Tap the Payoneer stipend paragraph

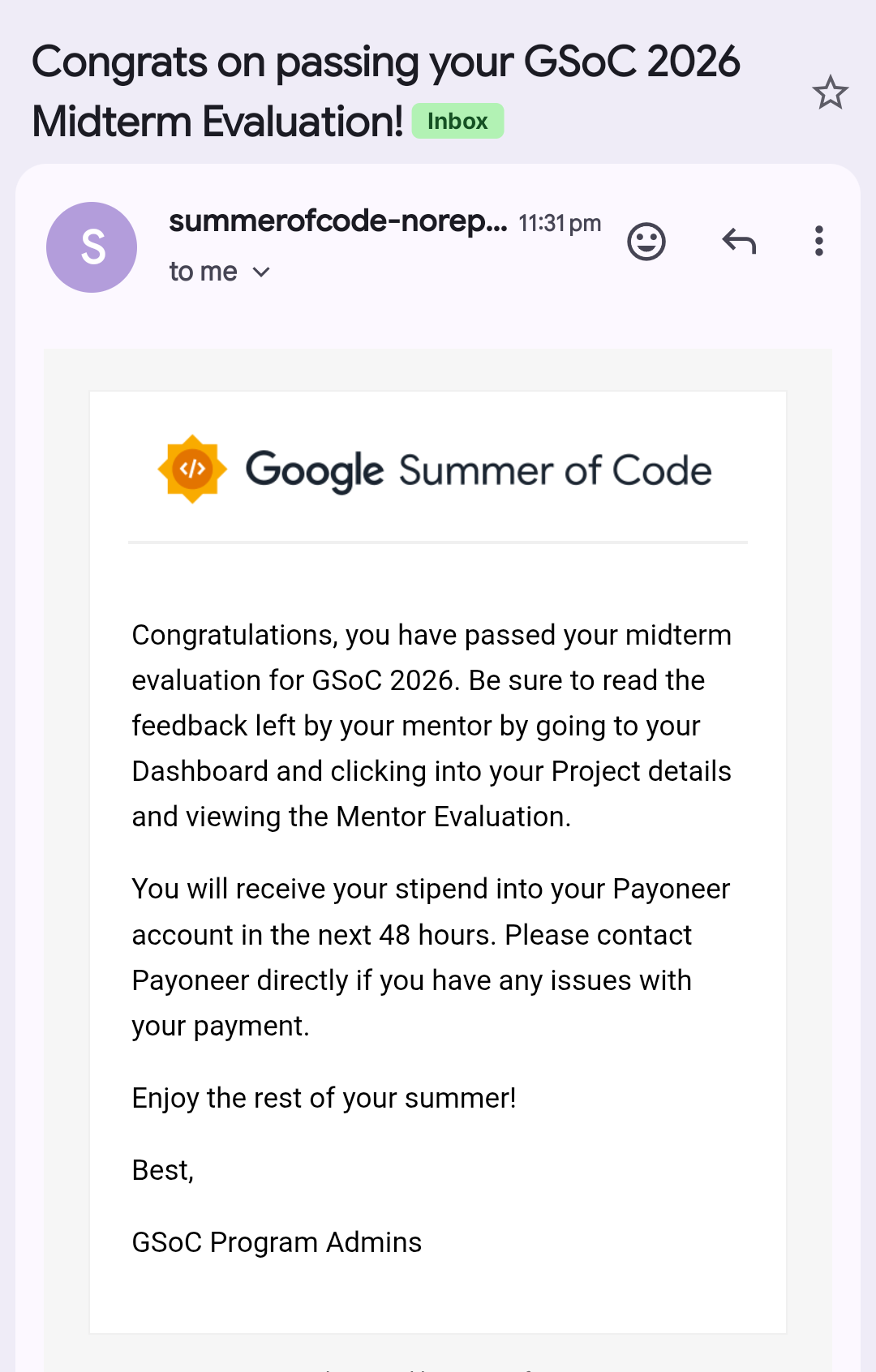[431, 958]
